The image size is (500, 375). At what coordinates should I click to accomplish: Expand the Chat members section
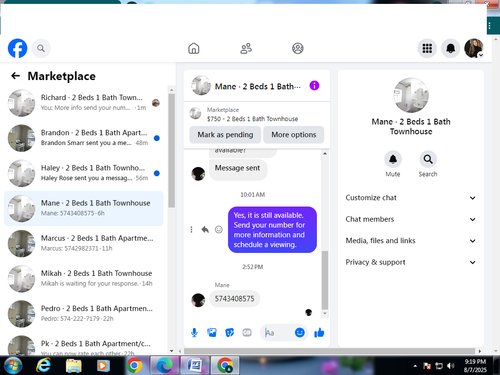(411, 219)
